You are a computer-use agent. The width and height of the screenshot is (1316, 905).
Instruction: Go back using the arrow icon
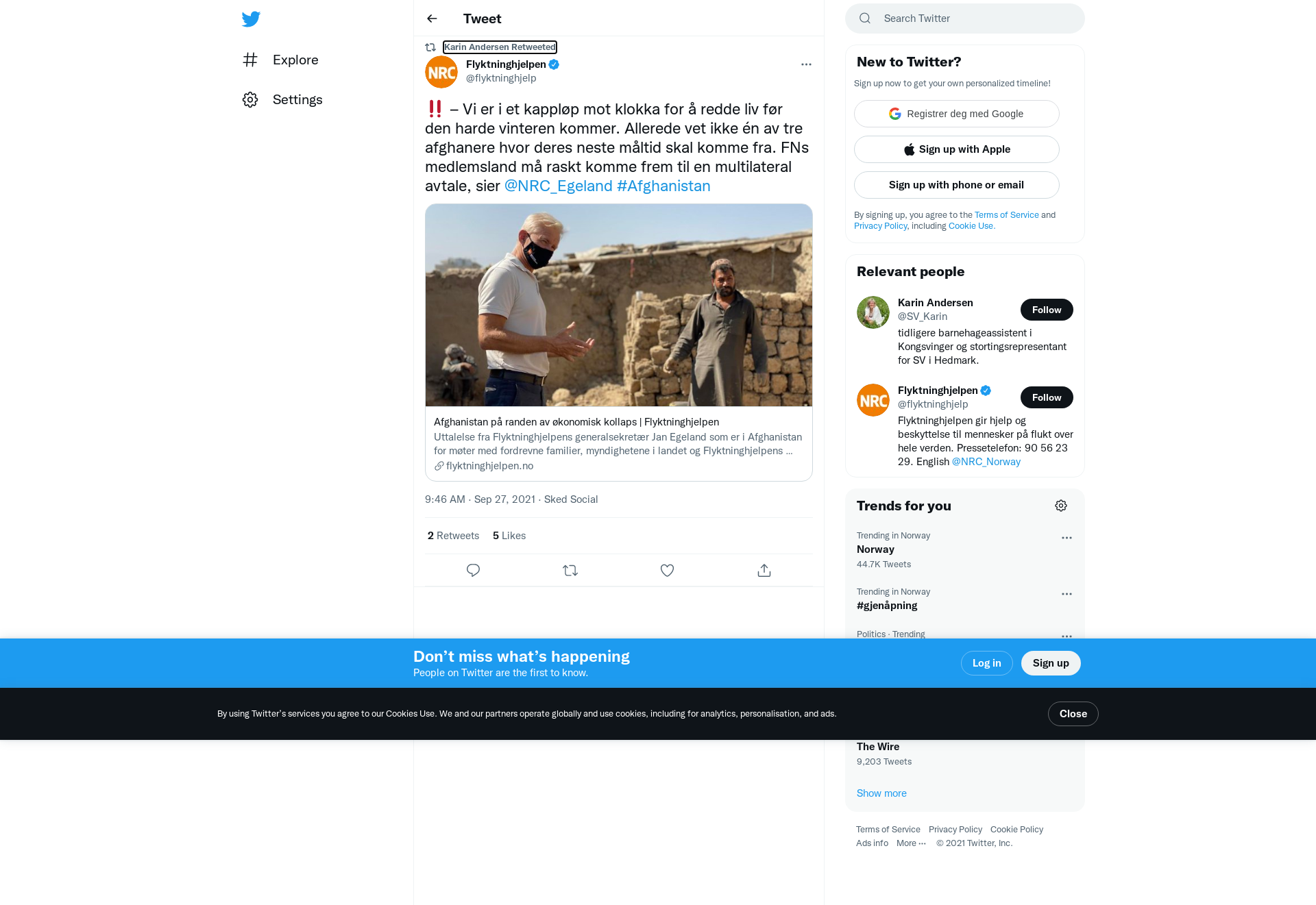(x=432, y=18)
